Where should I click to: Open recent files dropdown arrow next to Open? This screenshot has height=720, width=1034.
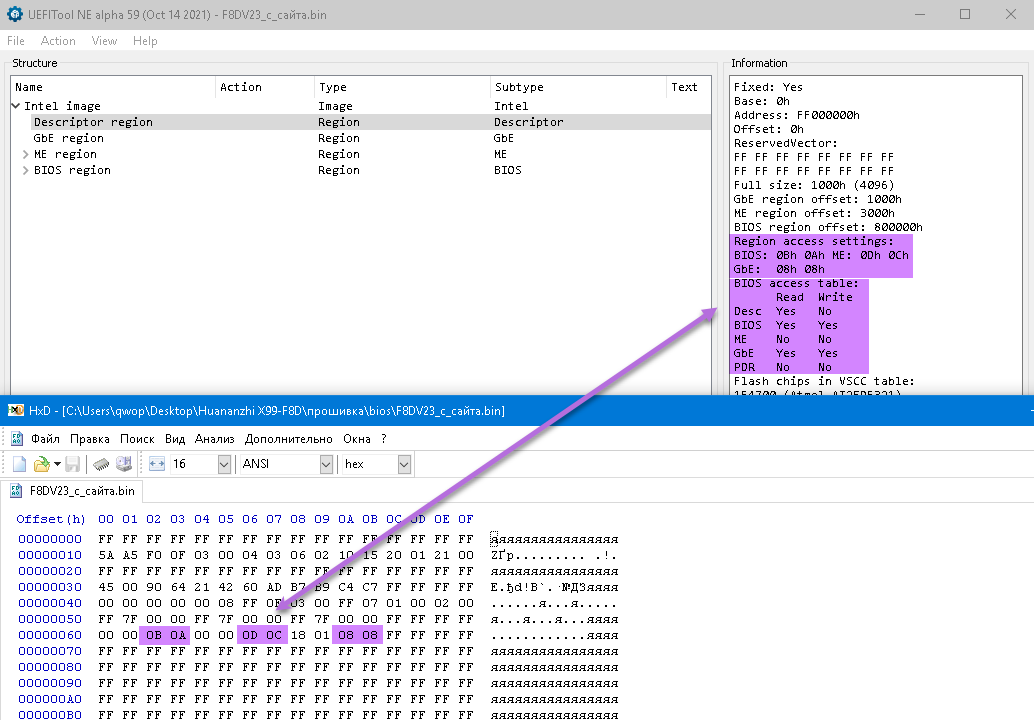click(57, 464)
